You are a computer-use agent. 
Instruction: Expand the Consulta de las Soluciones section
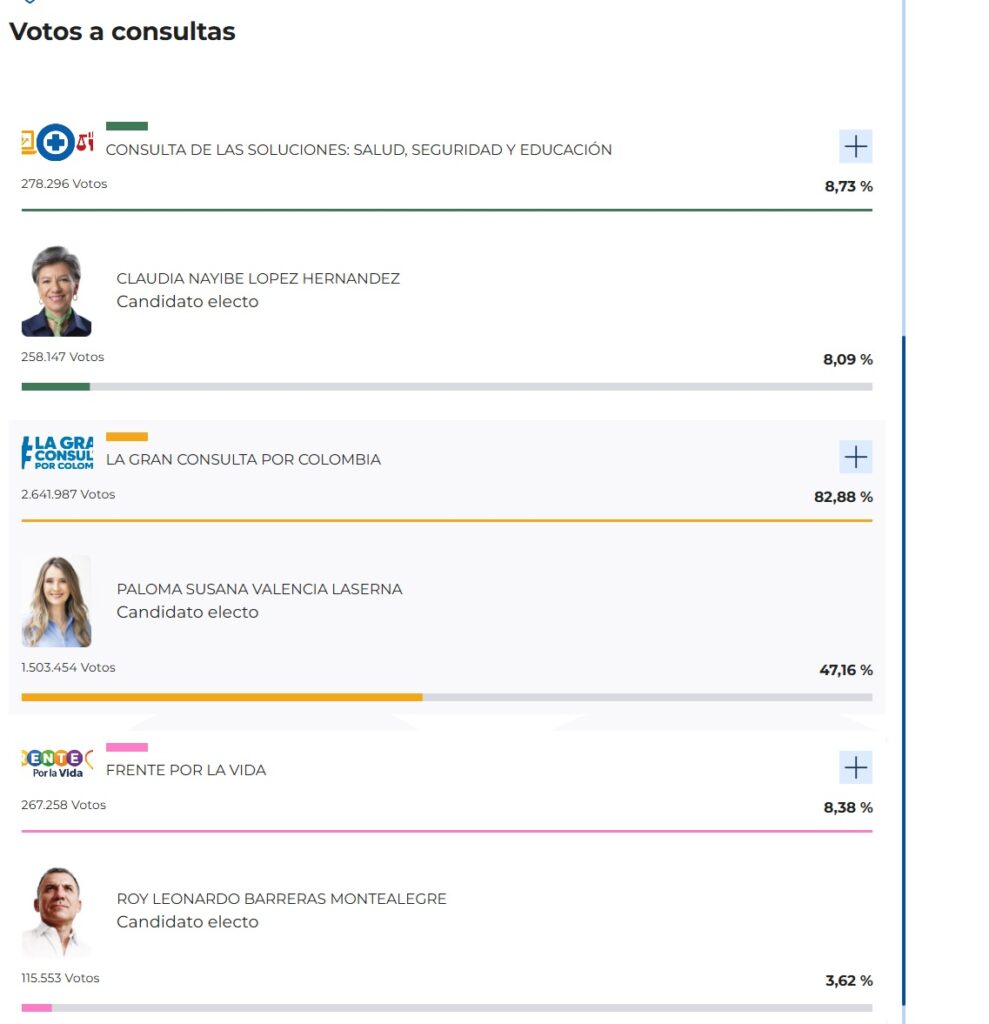[x=855, y=147]
